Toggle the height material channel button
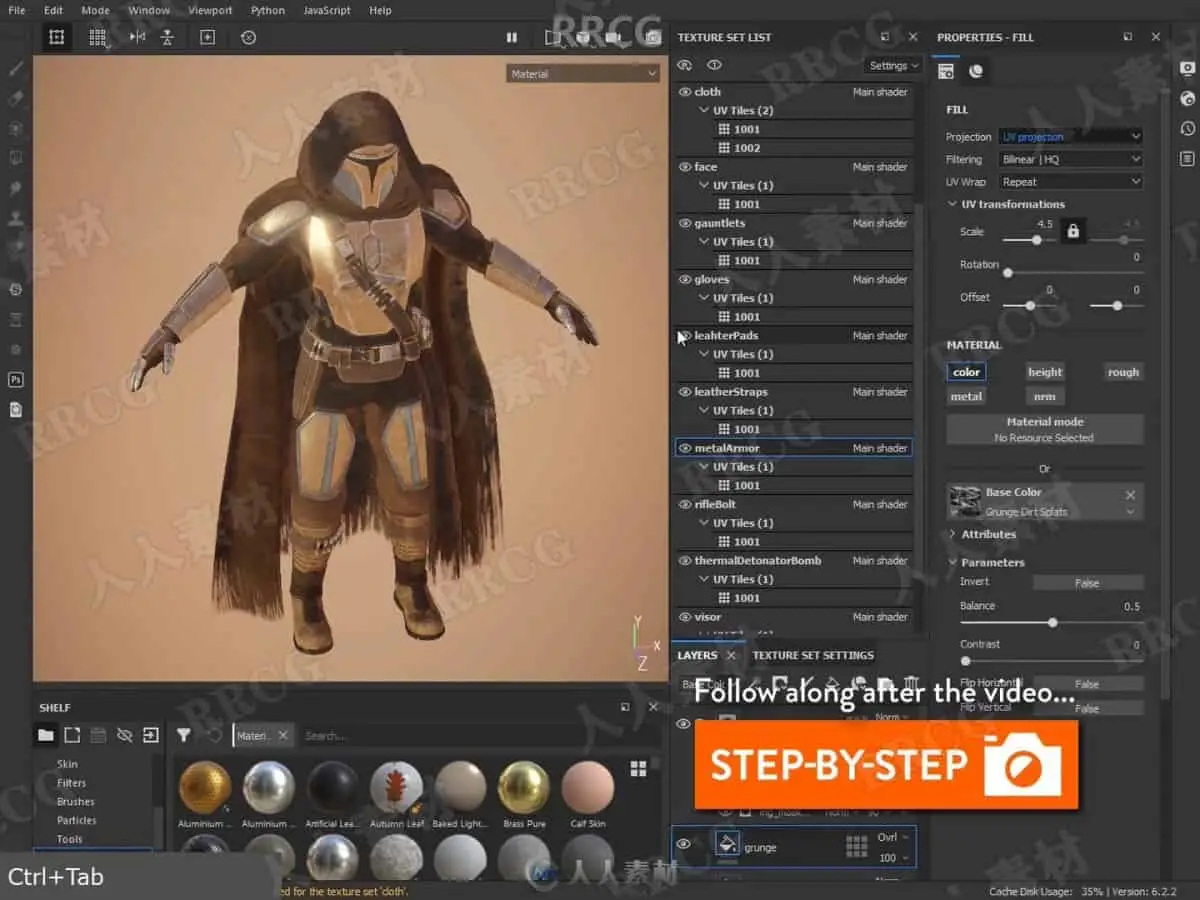Viewport: 1200px width, 900px height. click(1045, 372)
